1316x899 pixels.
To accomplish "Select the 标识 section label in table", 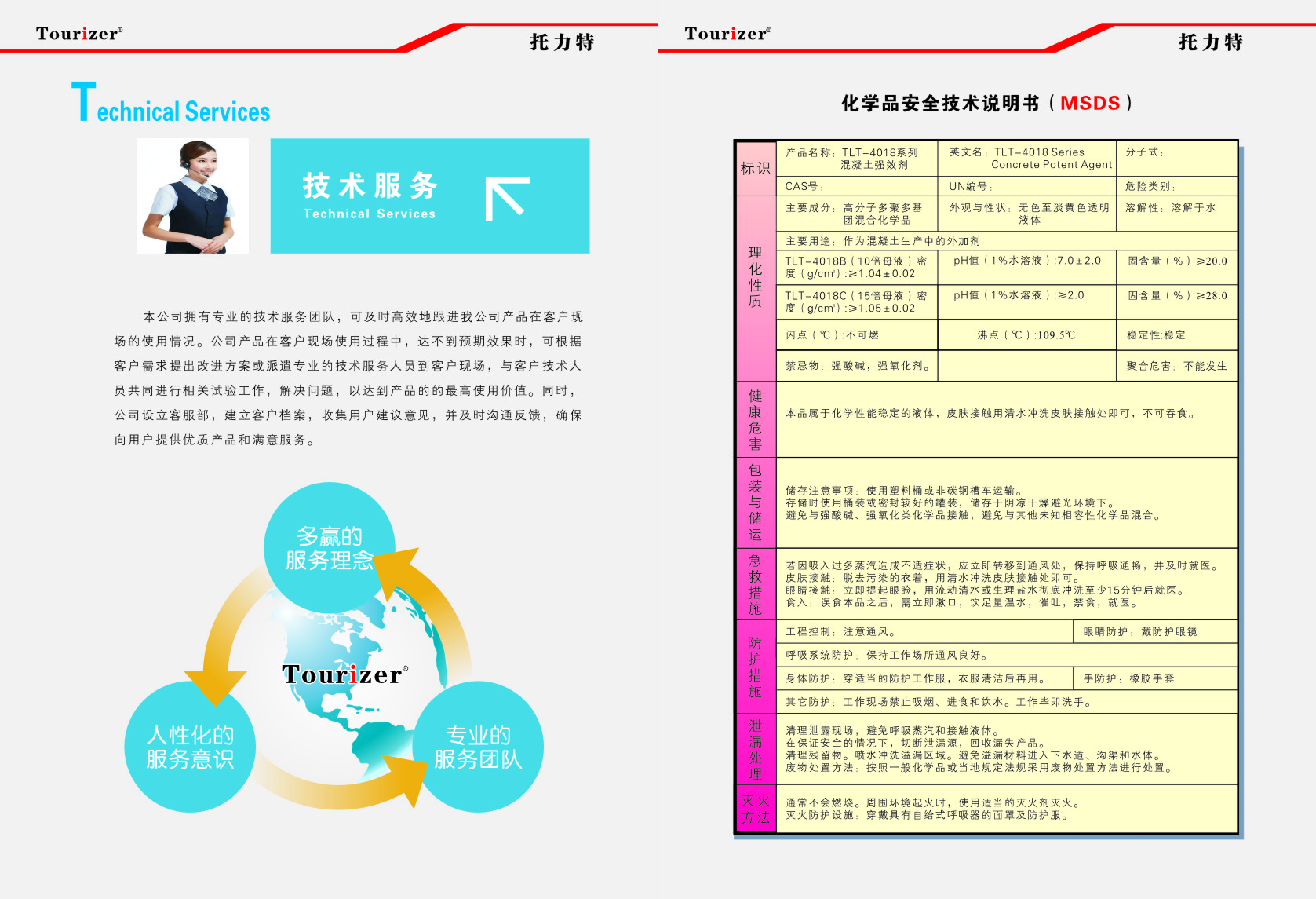I will (755, 168).
